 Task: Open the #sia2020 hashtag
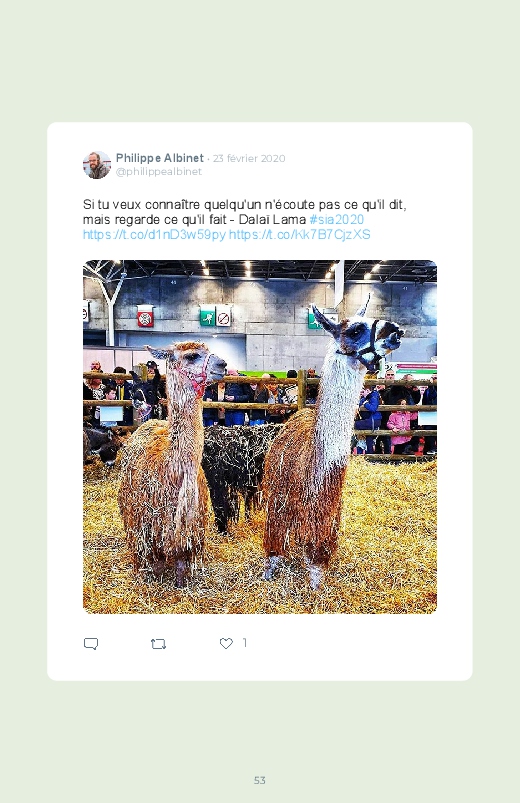337,220
